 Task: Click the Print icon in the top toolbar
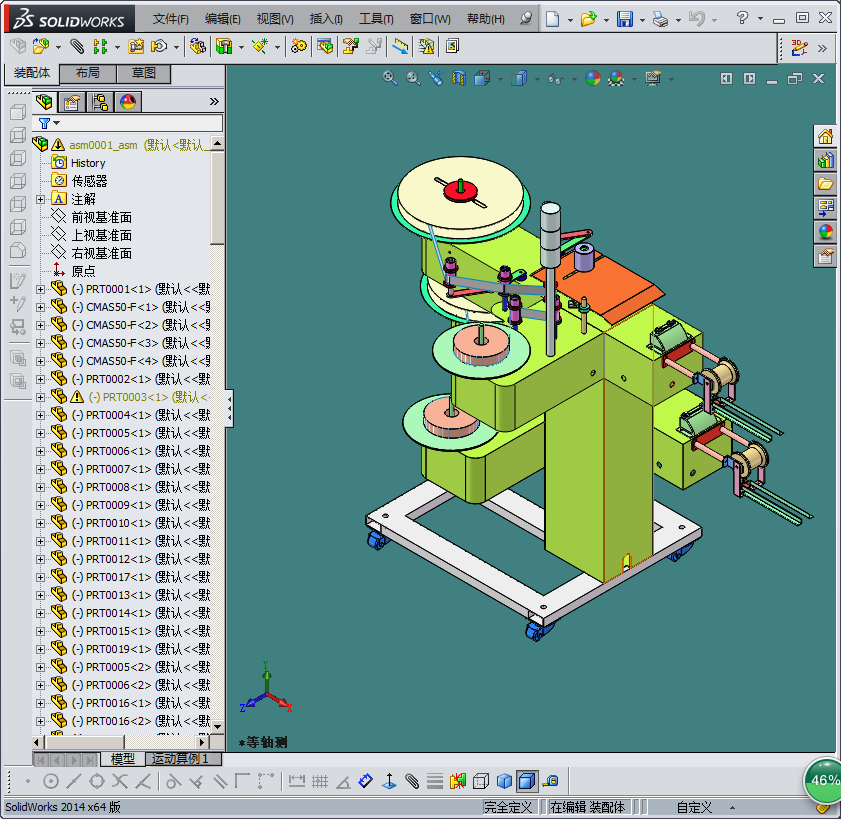coord(660,19)
